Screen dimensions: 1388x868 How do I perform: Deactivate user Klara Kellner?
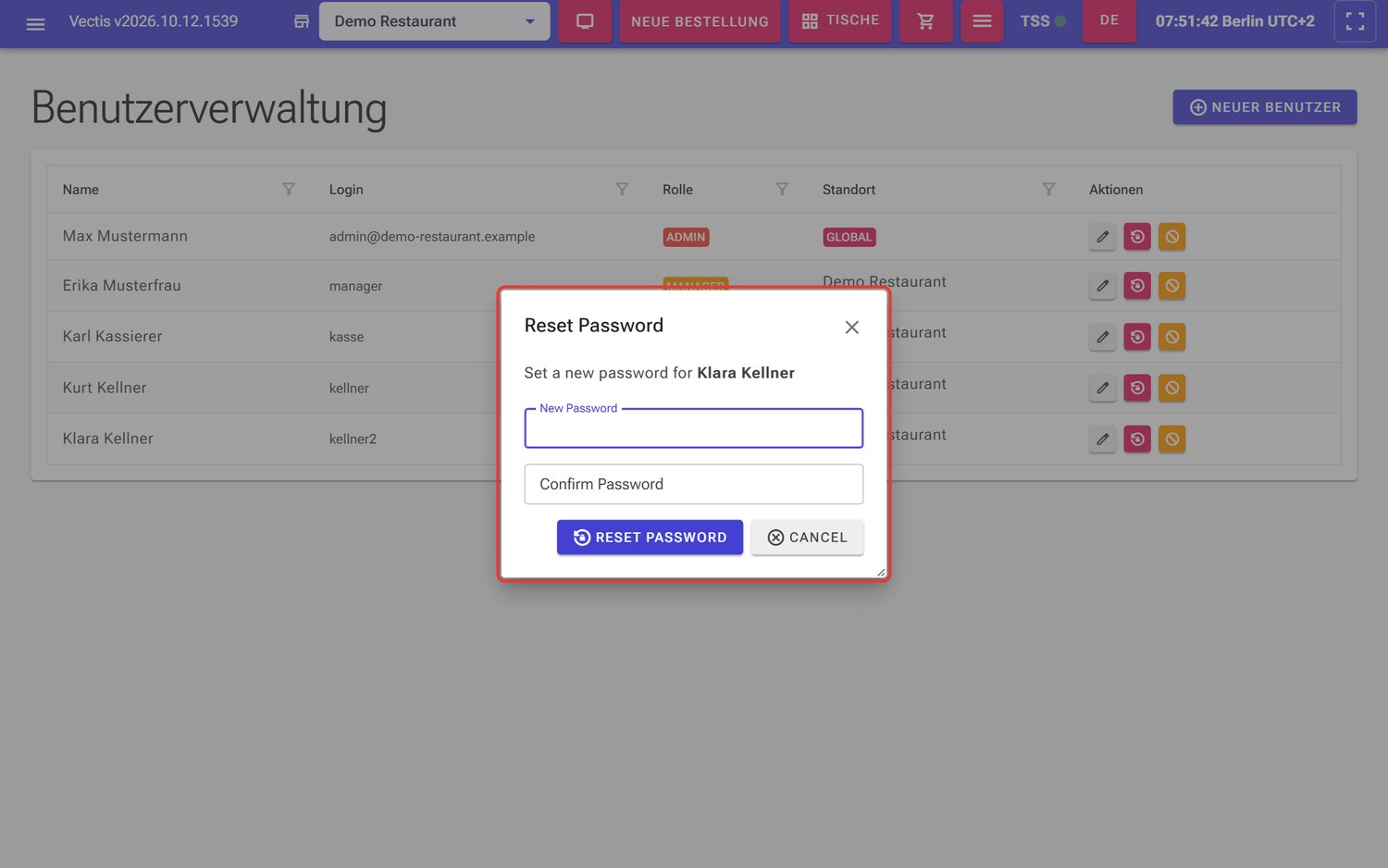(x=1171, y=439)
